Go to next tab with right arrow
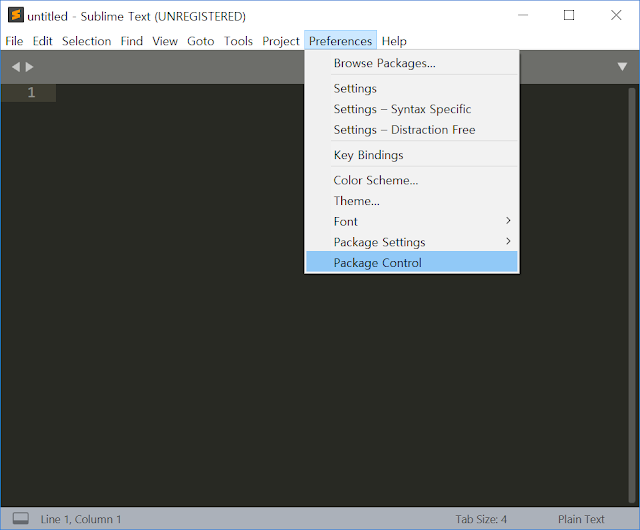The height and width of the screenshot is (530, 640). click(x=29, y=67)
